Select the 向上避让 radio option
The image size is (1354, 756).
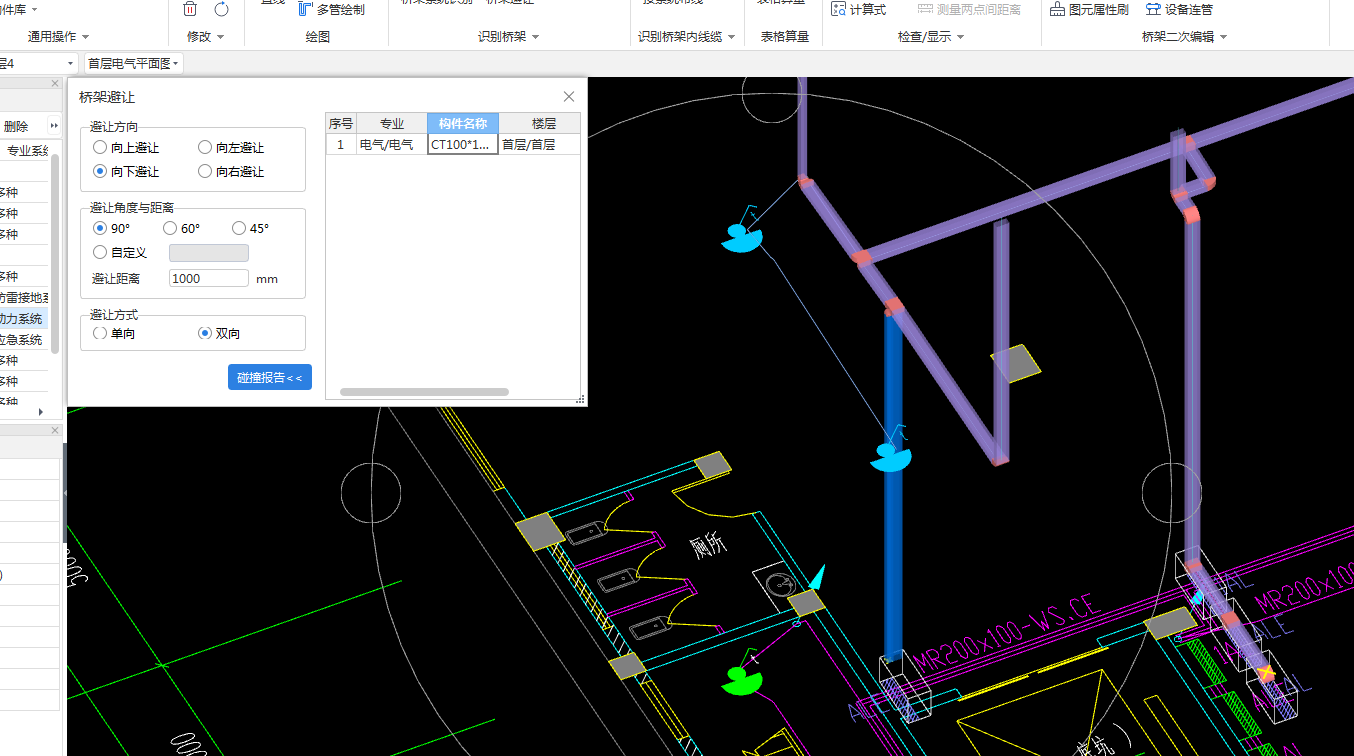[126, 147]
